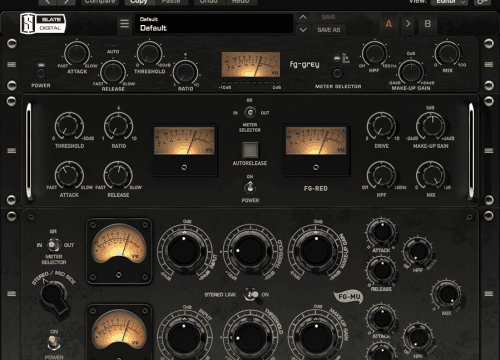Viewport: 500px width, 360px height.
Task: Grab the FG-Red right rack handle
Action: (x=489, y=151)
